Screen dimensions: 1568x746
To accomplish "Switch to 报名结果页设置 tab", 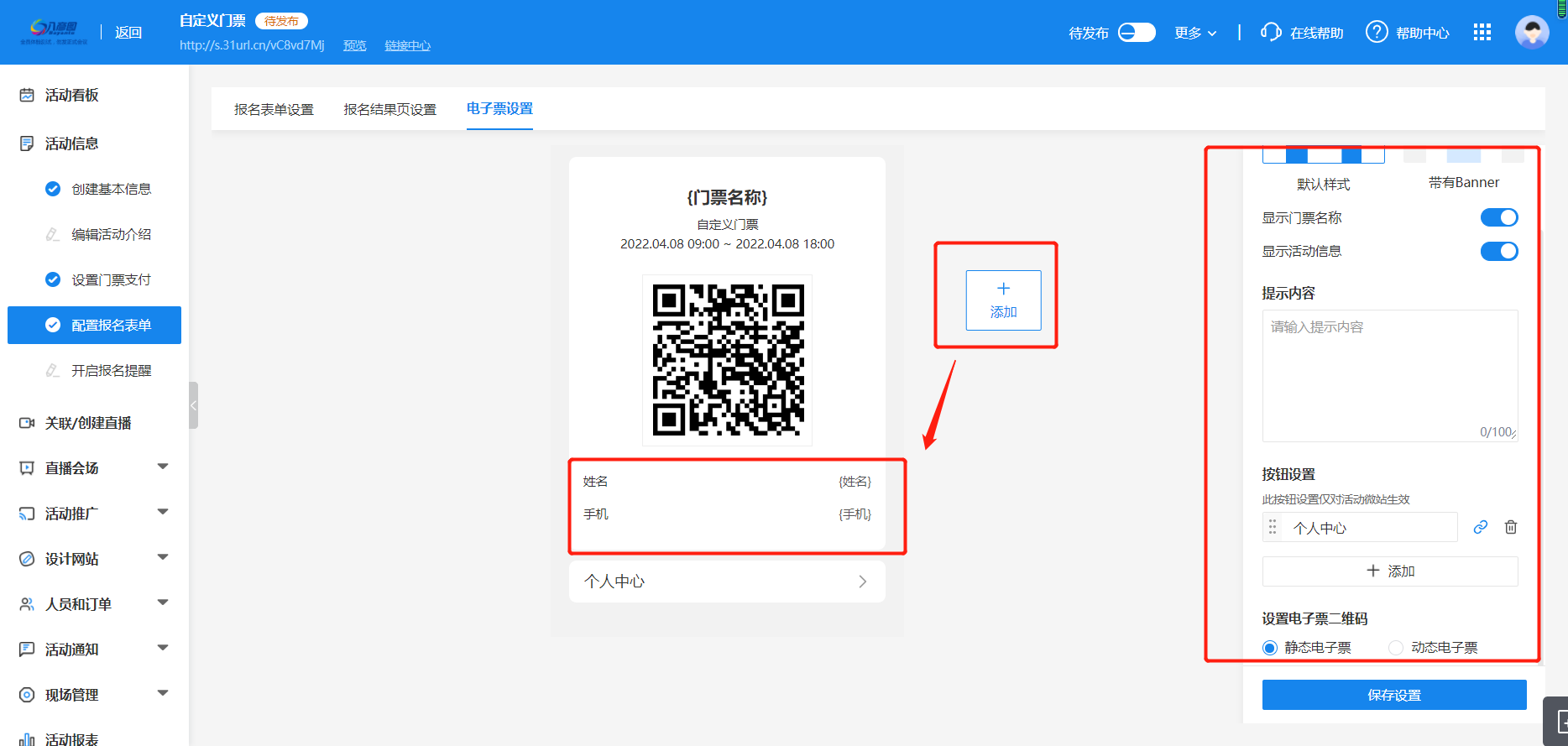I will point(390,109).
